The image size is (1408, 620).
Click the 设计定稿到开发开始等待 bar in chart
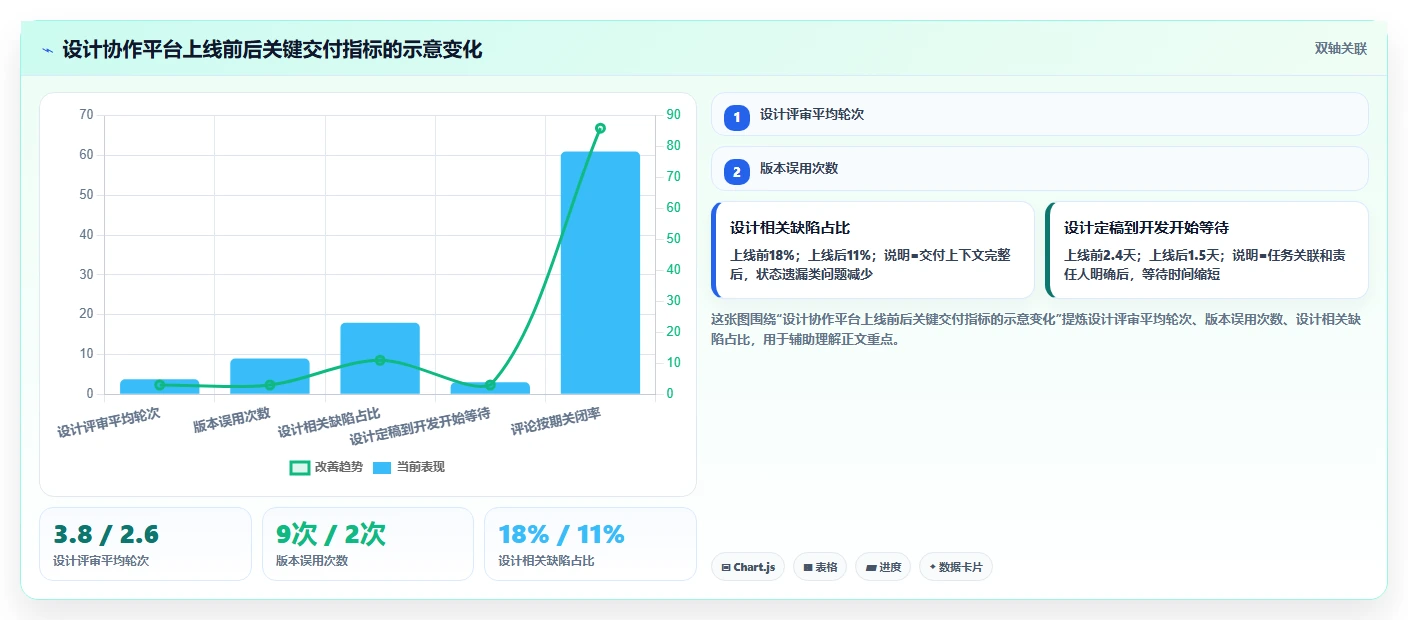[490, 388]
